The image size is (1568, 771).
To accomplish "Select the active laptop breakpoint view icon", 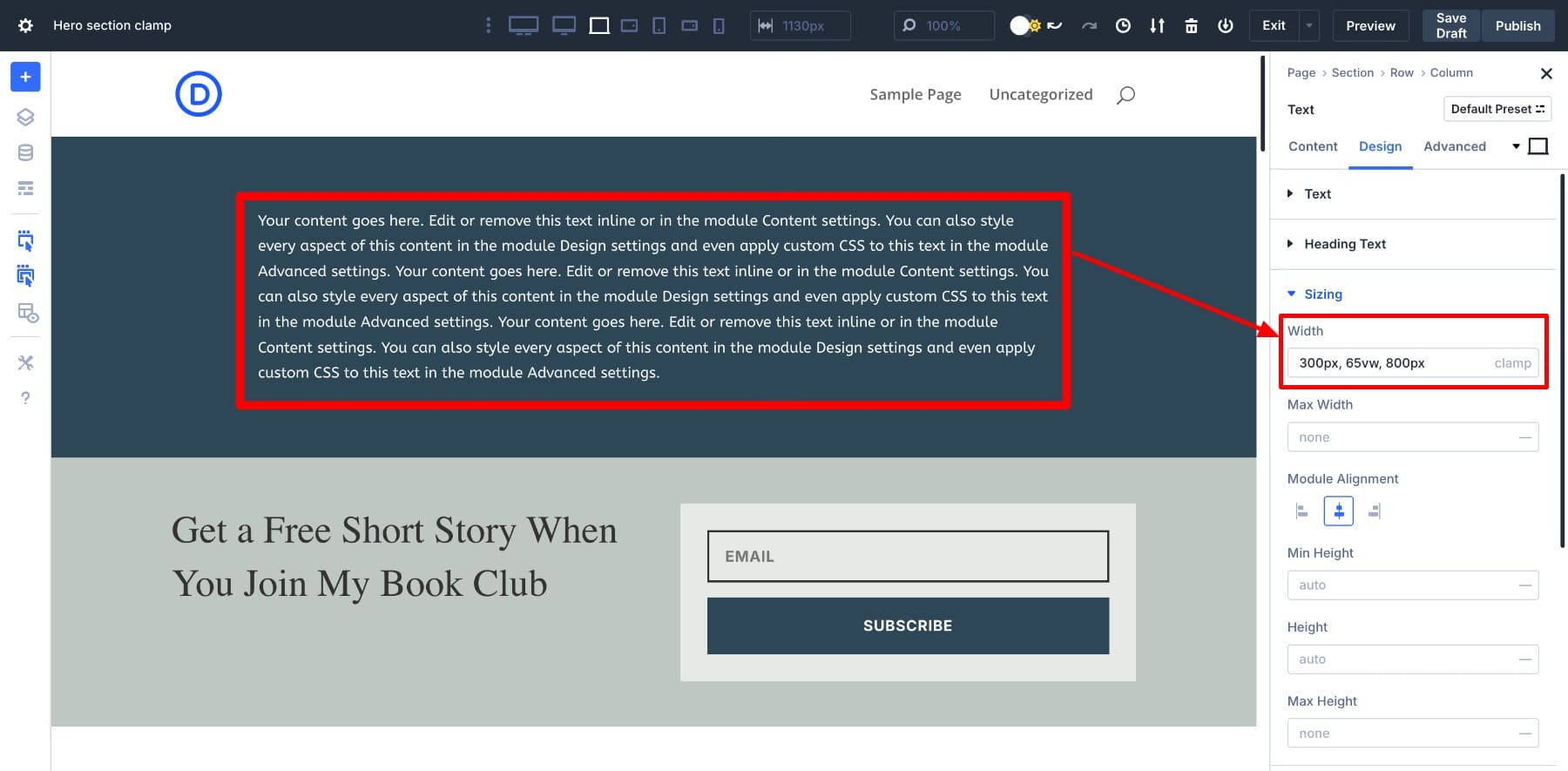I will coord(599,25).
